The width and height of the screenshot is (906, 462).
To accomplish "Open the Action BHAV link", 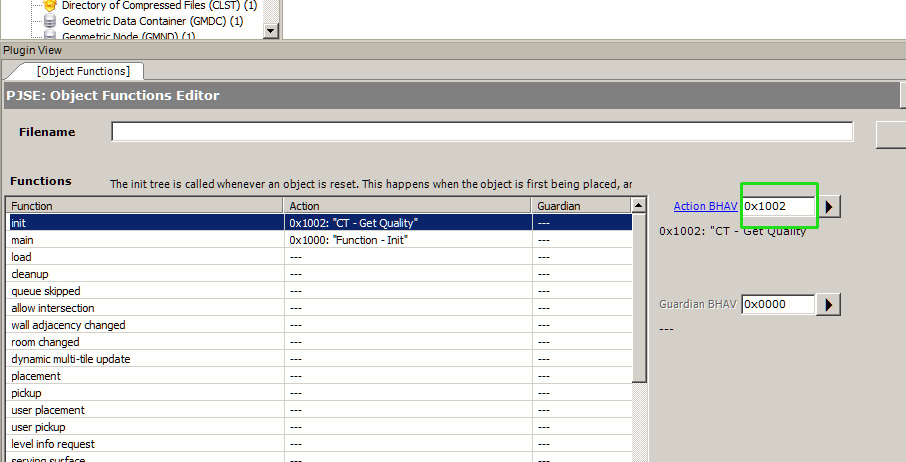I will click(x=705, y=206).
